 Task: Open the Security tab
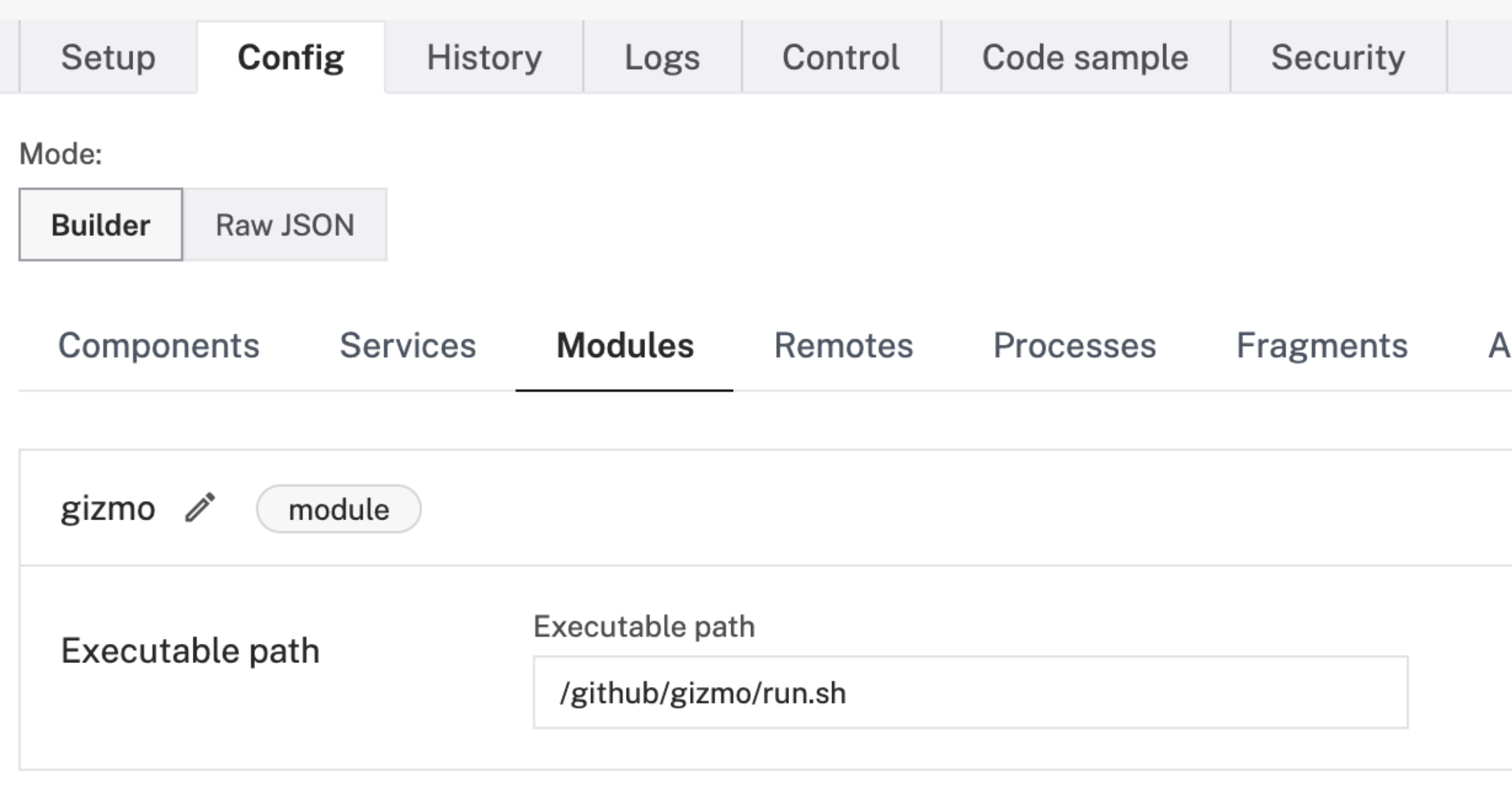1338,57
